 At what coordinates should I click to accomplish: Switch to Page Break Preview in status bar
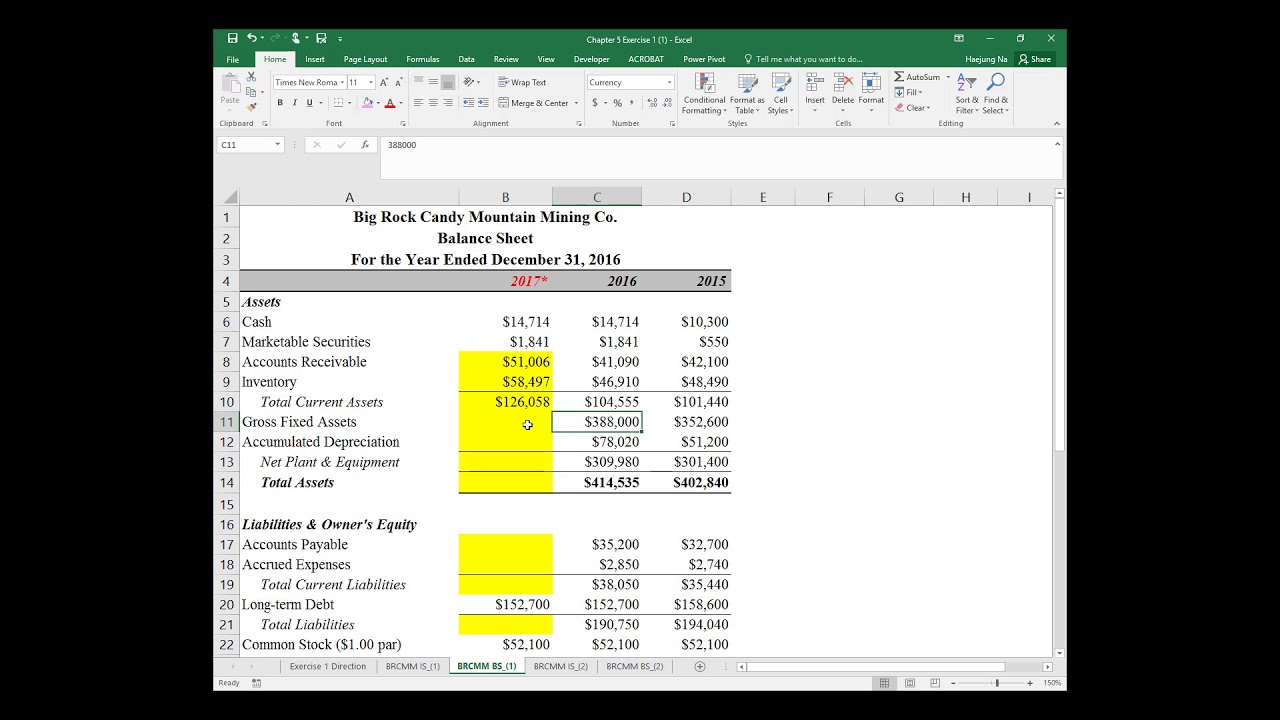click(x=935, y=683)
